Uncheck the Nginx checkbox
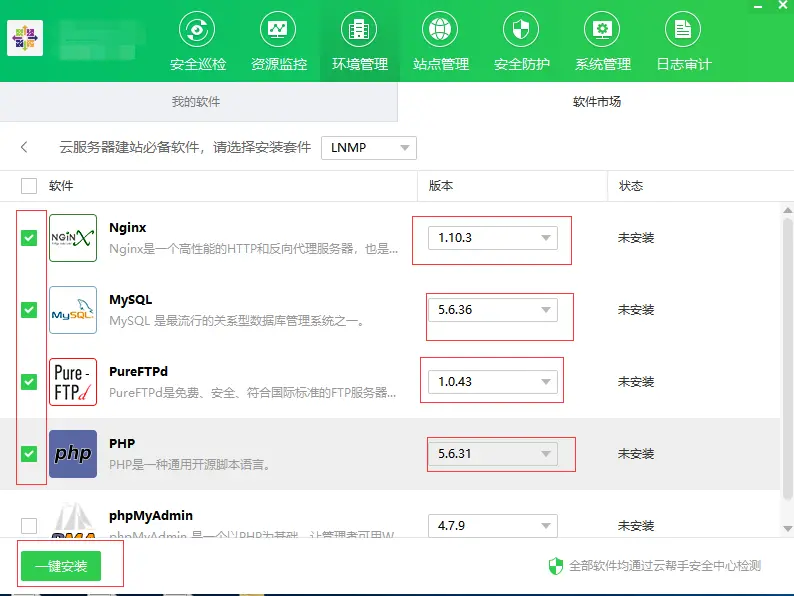This screenshot has height=596, width=794. click(29, 237)
